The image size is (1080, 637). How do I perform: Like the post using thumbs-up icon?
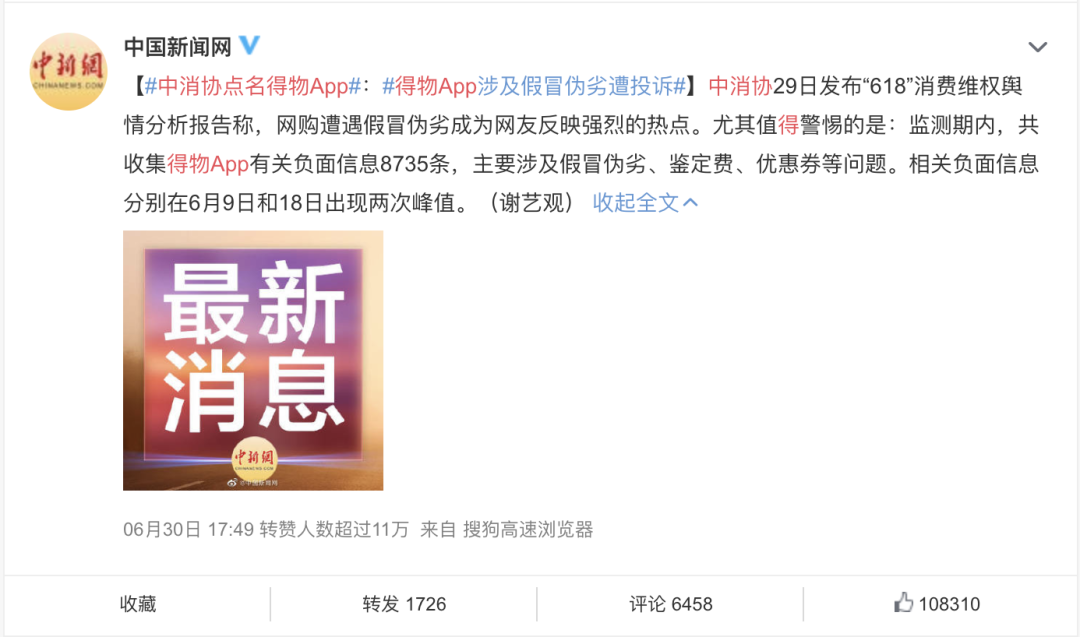pyautogui.click(x=903, y=603)
